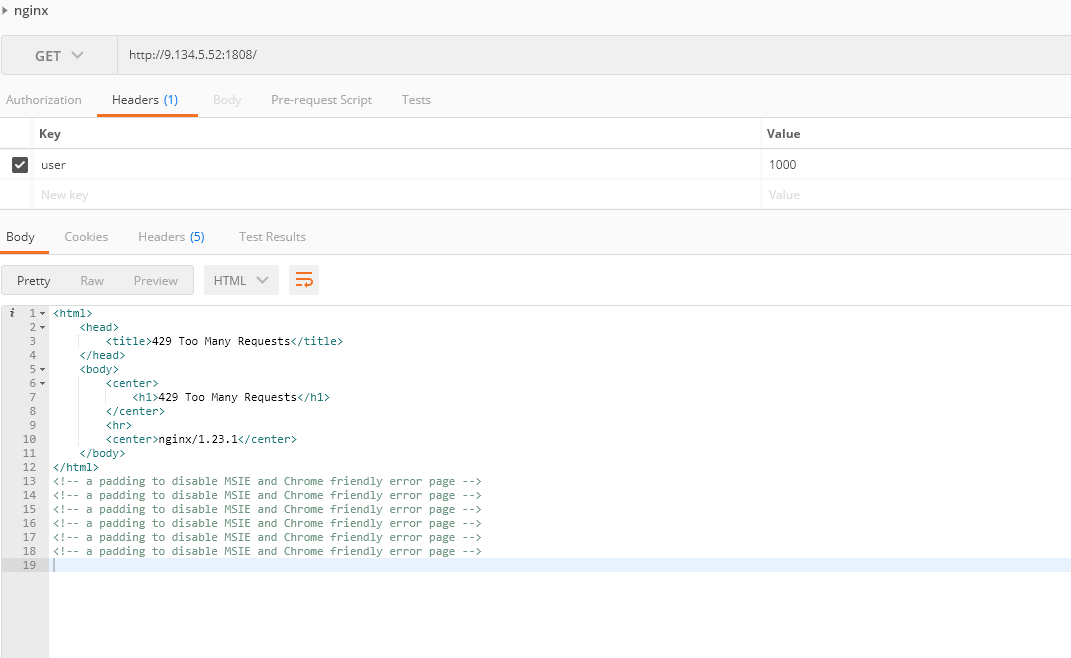Select the Preview view button

[x=156, y=281]
